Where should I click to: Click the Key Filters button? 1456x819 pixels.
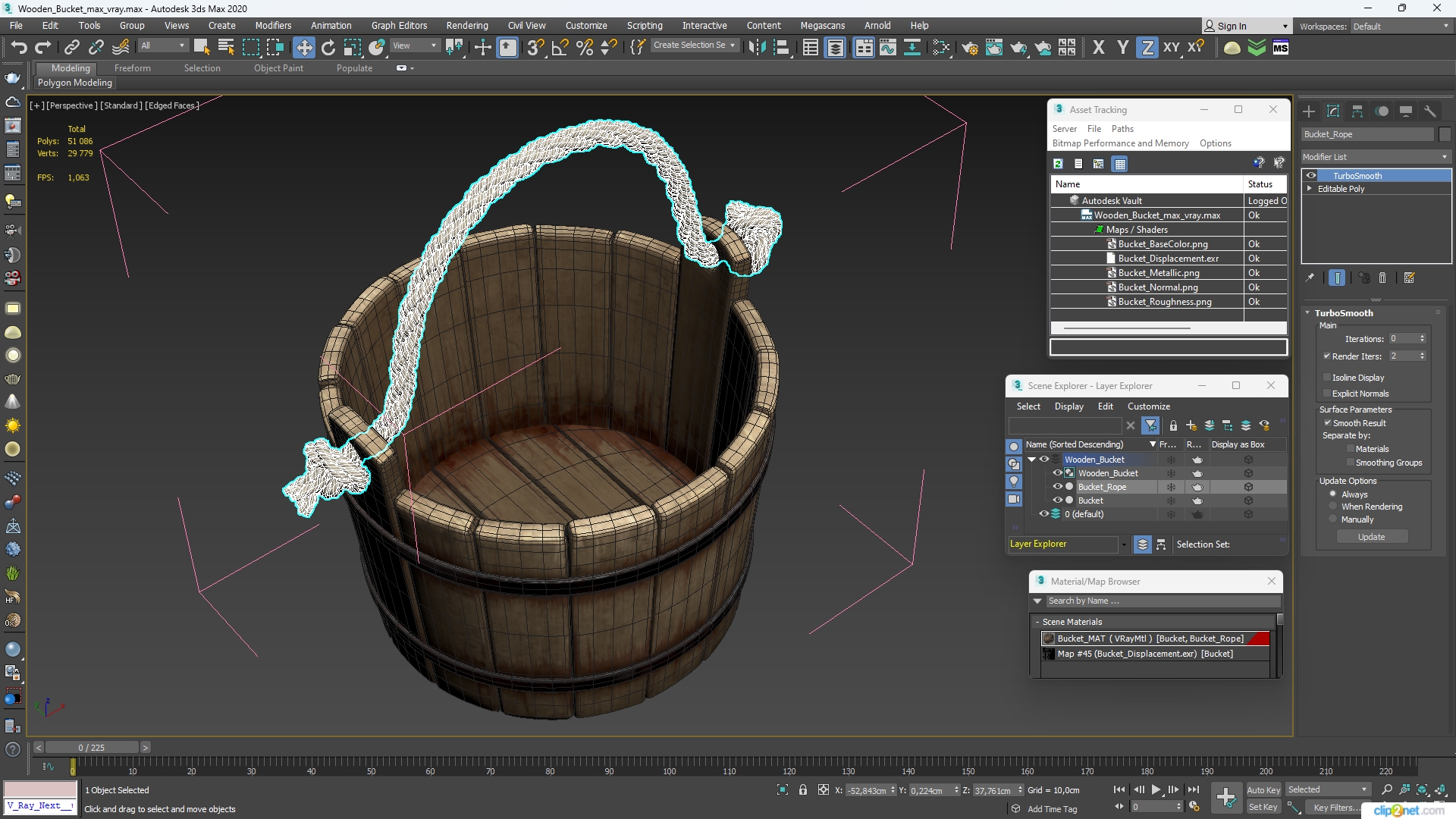pyautogui.click(x=1338, y=808)
